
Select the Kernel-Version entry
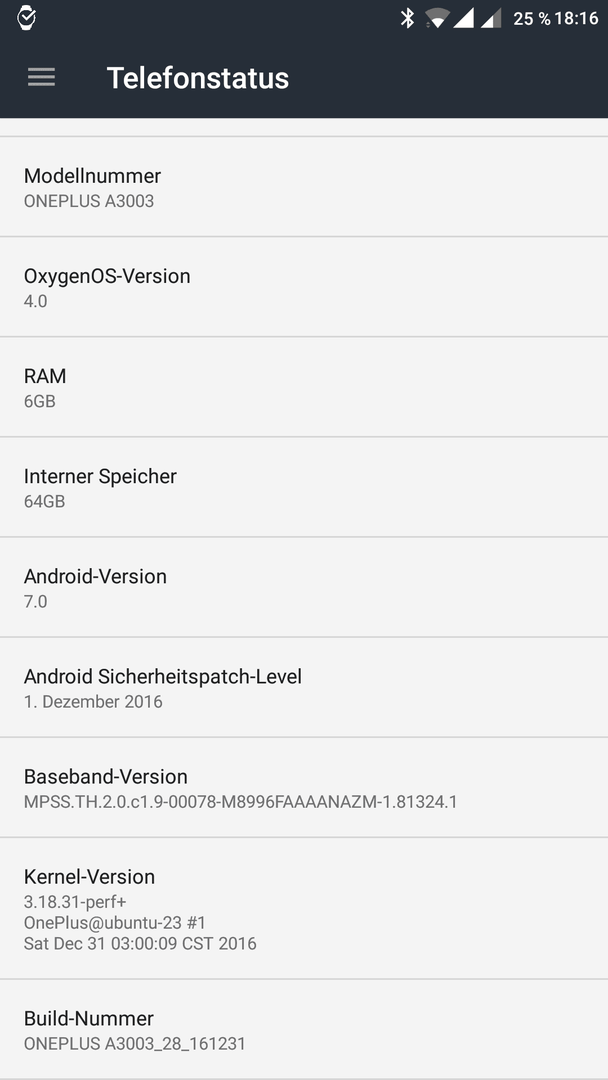point(304,908)
